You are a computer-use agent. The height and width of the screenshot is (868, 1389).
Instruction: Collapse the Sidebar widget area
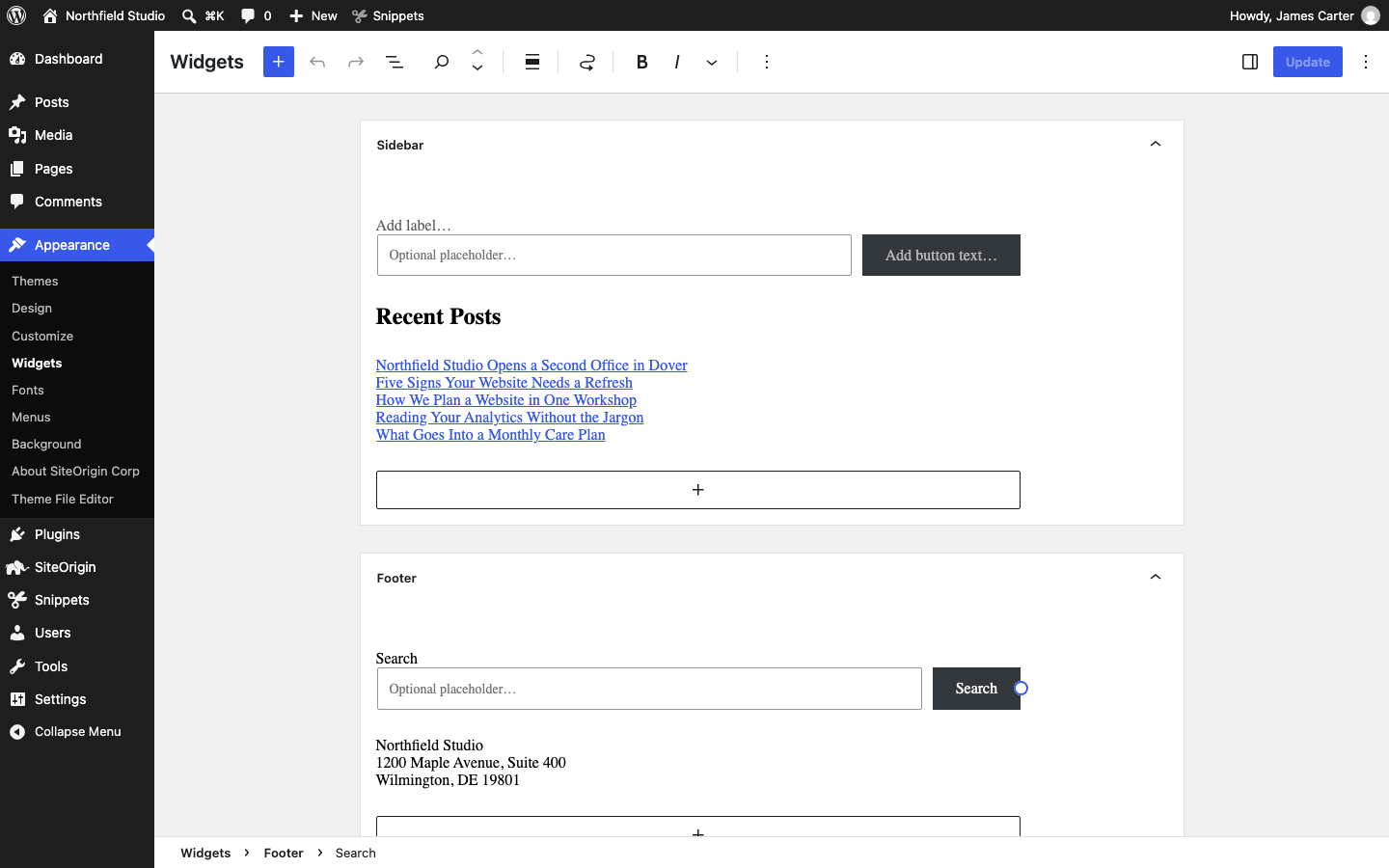click(x=1156, y=145)
